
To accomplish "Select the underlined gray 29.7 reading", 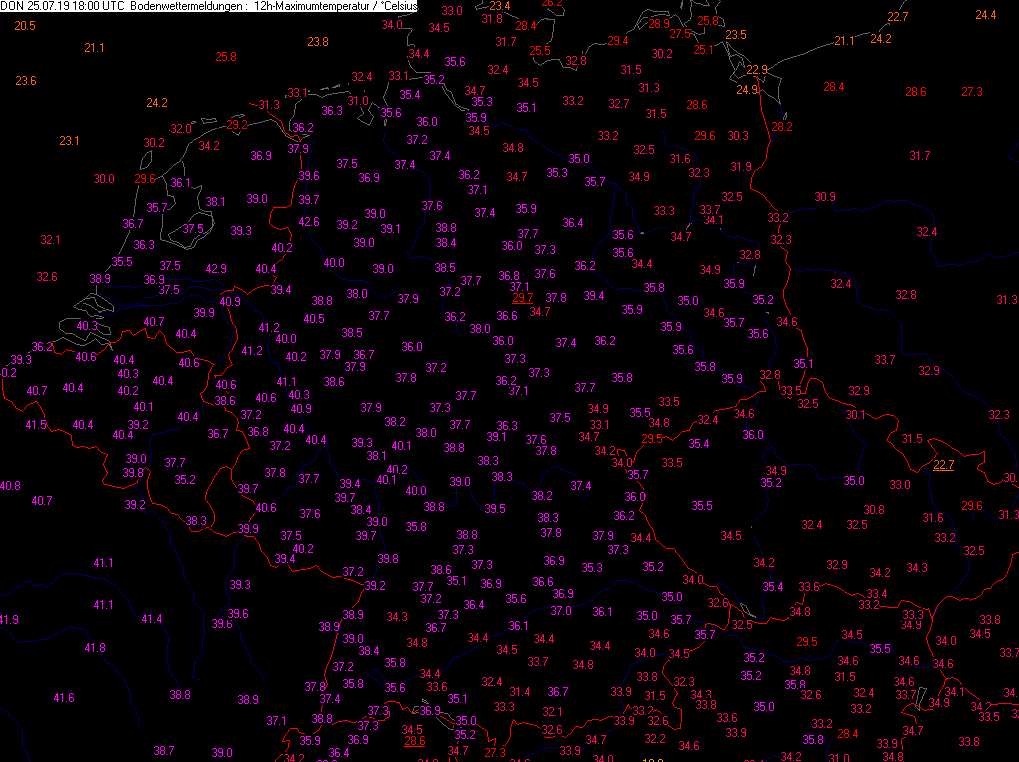I will pyautogui.click(x=523, y=297).
